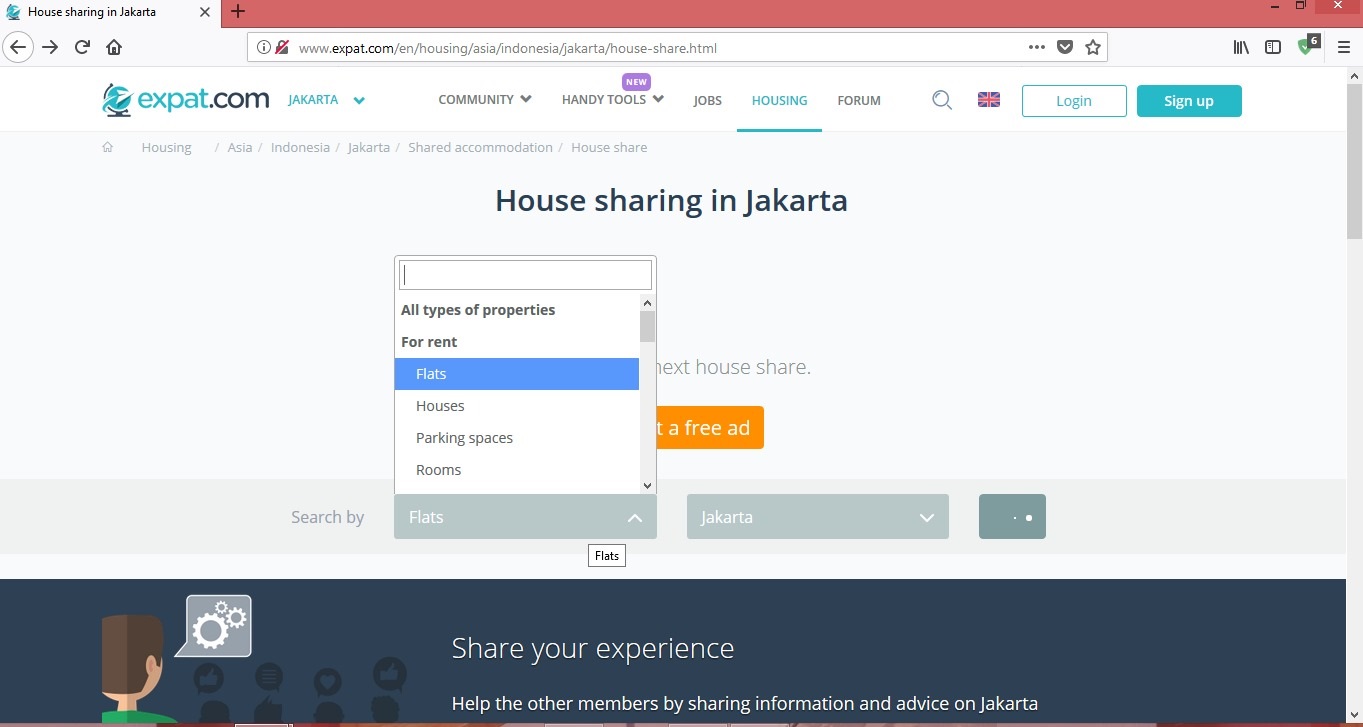Expand the Jakarta location dropdown
The height and width of the screenshot is (727, 1363).
(x=817, y=517)
